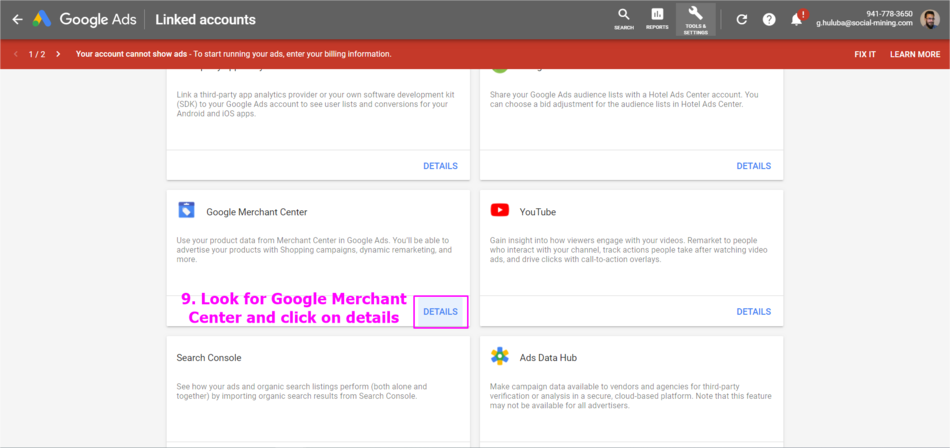Screen dimensions: 950x448
Task: Click LEARN MORE in the red banner
Action: [x=915, y=54]
